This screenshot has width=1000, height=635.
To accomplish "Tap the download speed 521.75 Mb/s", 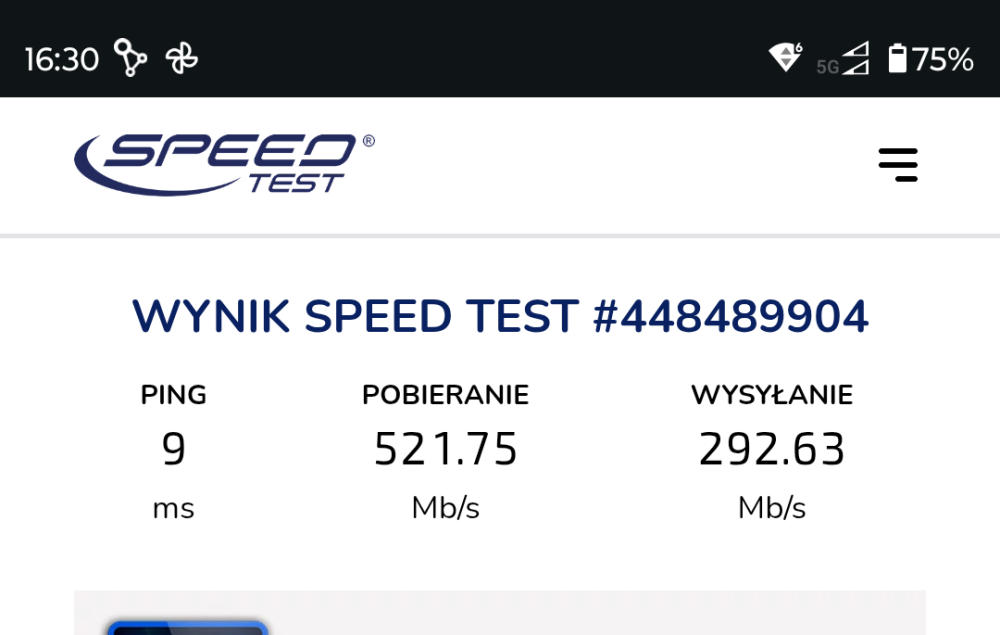I will 445,449.
